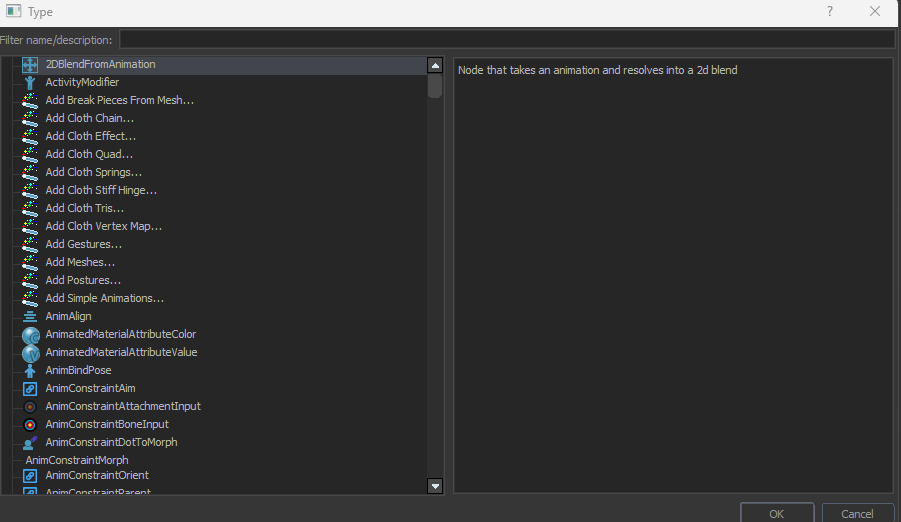Select the Add Cloth Vertex Map… entry
901x522 pixels.
[x=103, y=226]
